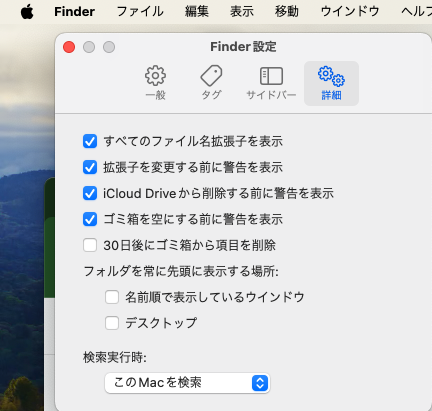Viewport: 432px width, 411px height.
Task: Open the 編集 menu
Action: pyautogui.click(x=197, y=12)
